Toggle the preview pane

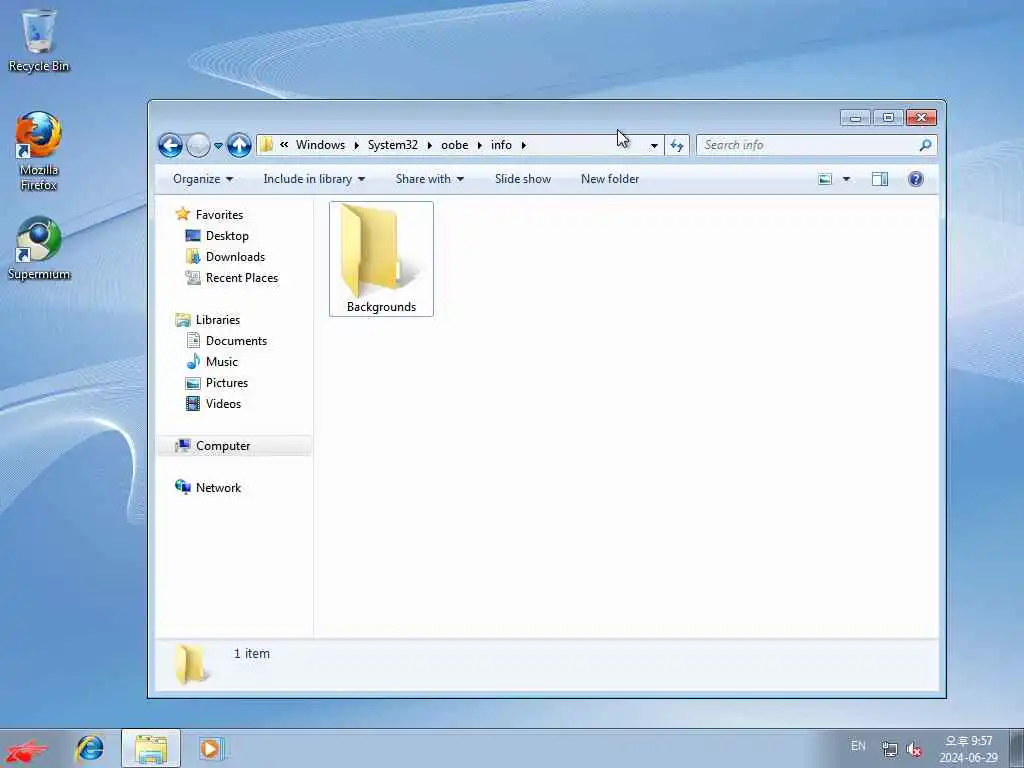(x=880, y=179)
